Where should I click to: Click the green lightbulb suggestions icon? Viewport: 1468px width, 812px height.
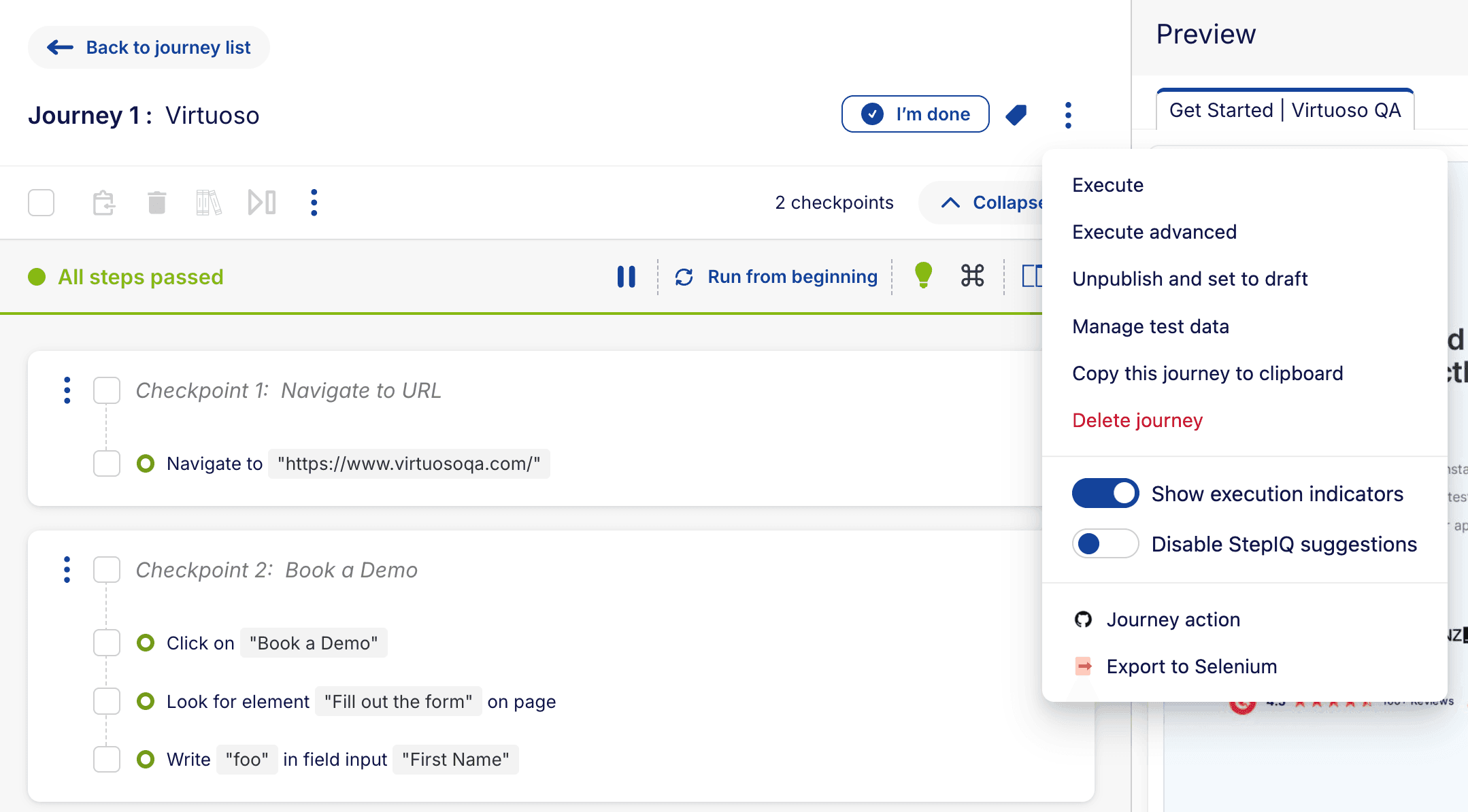pyautogui.click(x=923, y=275)
